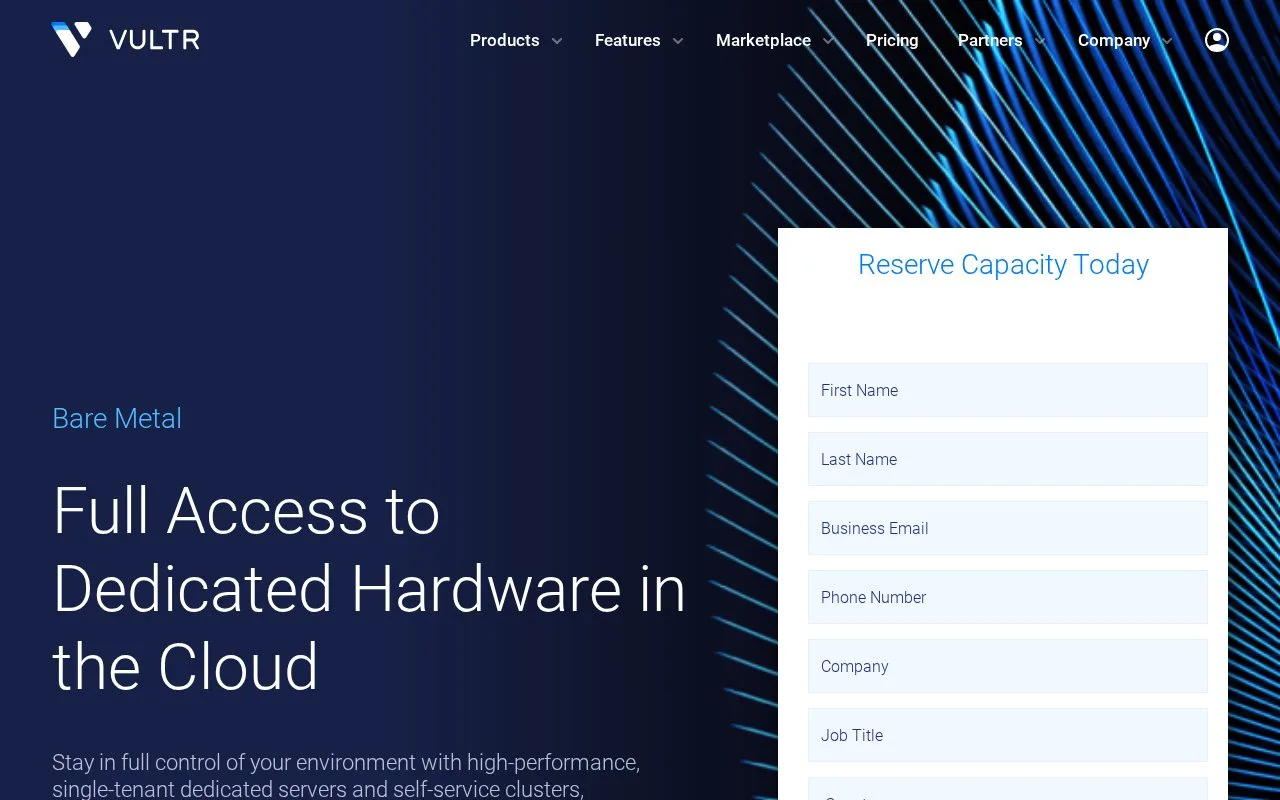Expand the Marketplace dropdown chevron
The width and height of the screenshot is (1280, 800).
tap(828, 41)
